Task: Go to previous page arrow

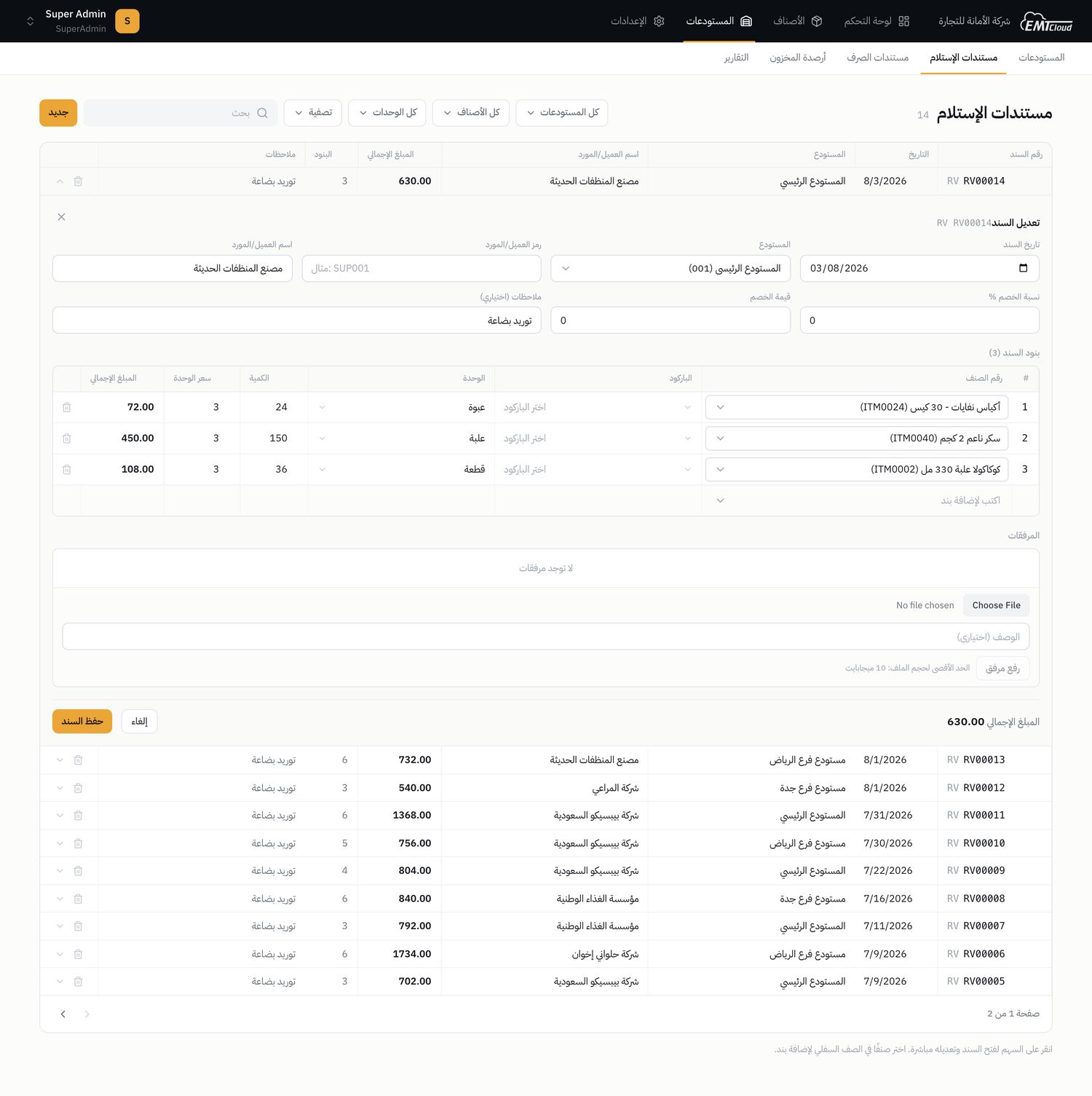Action: pos(87,1014)
